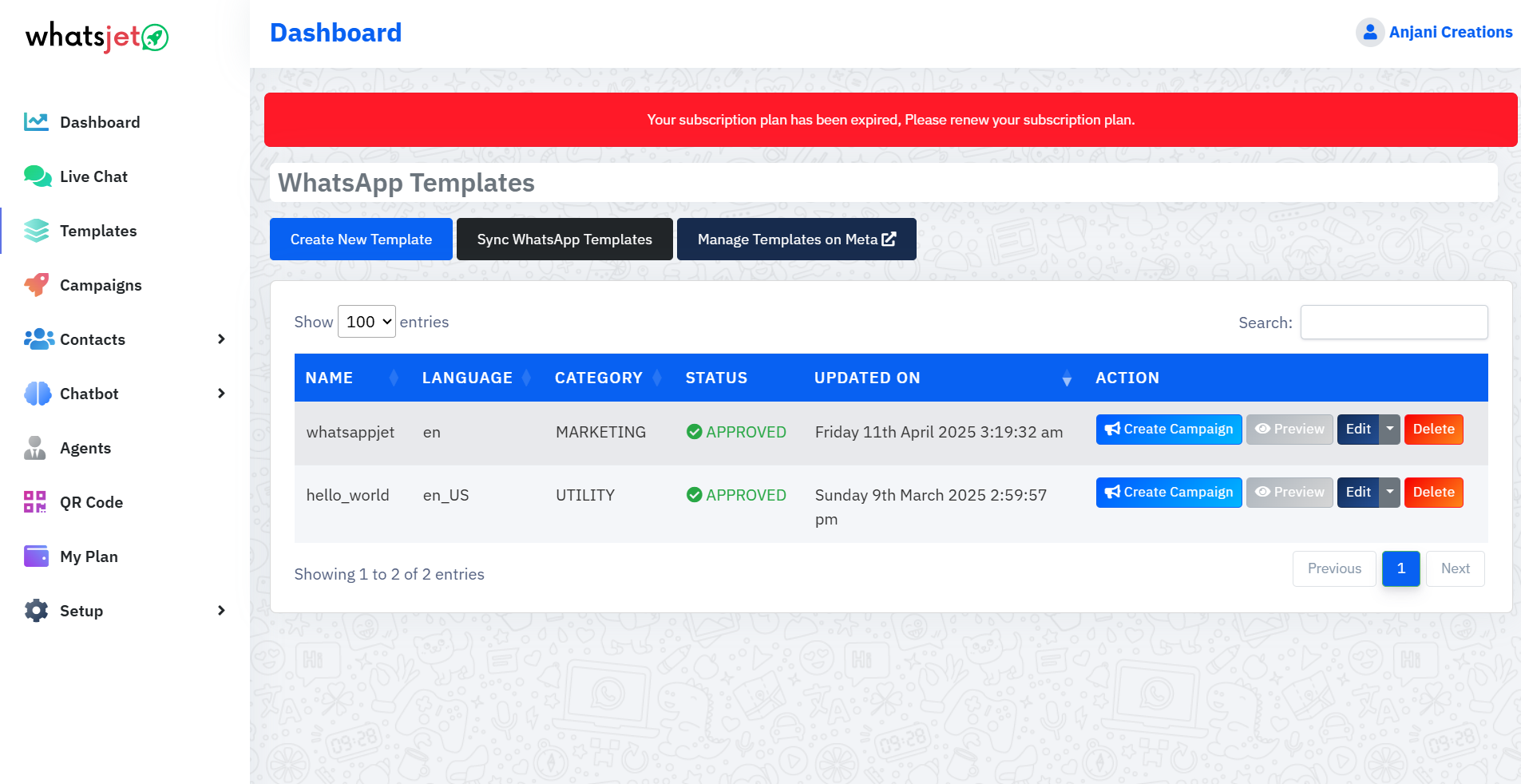Image resolution: width=1521 pixels, height=784 pixels.
Task: Click the Chatbot brain icon
Action: [x=38, y=394]
